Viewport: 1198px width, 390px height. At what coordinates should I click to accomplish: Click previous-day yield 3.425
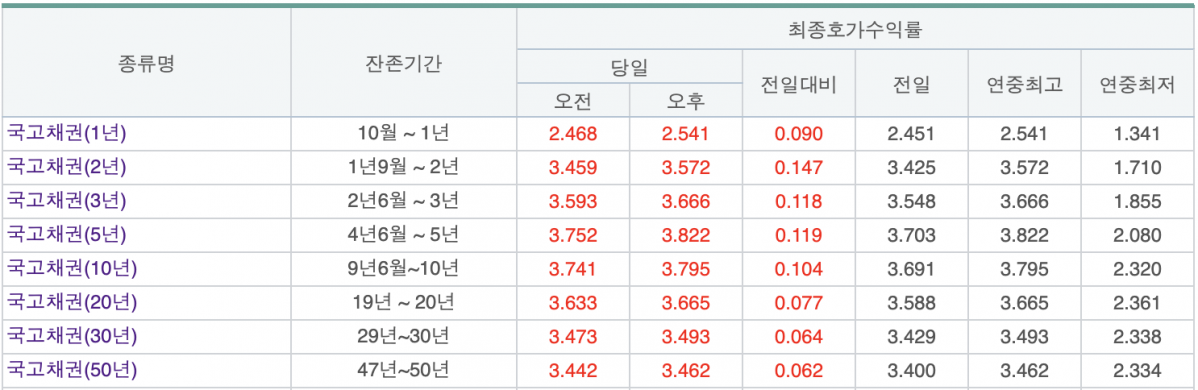click(911, 168)
